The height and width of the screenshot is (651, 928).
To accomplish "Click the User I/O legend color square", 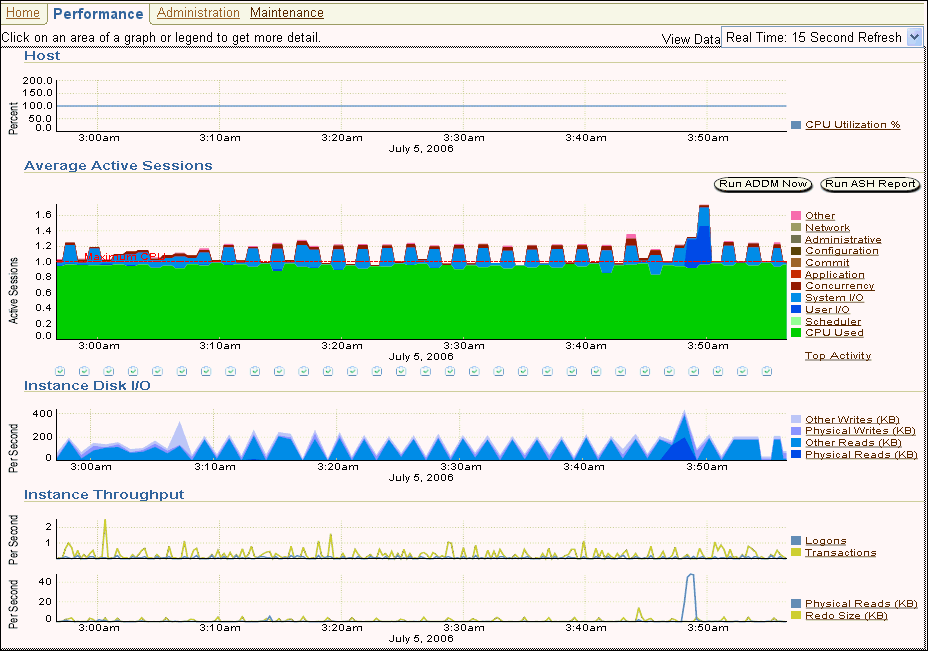I will [796, 310].
